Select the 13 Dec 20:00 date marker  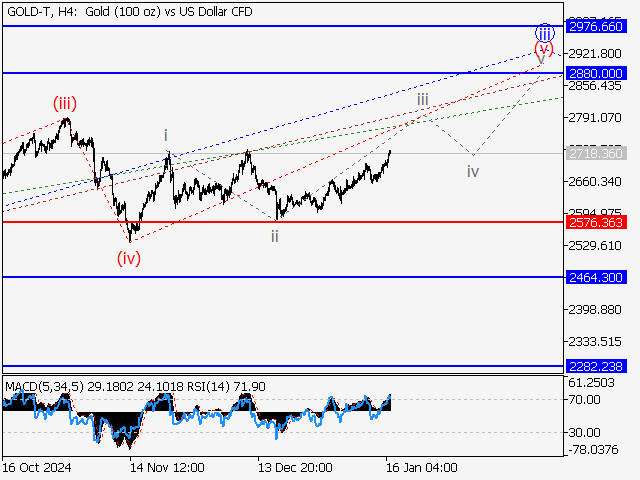[x=295, y=467]
